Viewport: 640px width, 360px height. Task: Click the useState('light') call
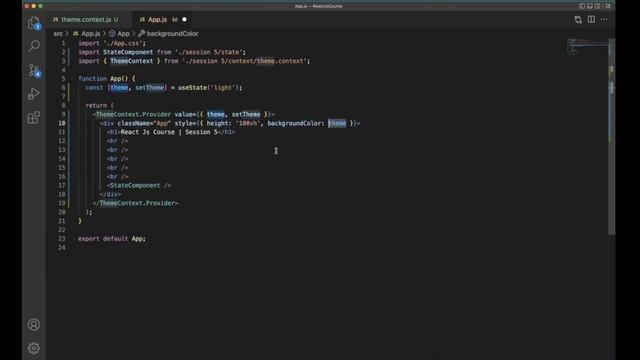click(208, 88)
